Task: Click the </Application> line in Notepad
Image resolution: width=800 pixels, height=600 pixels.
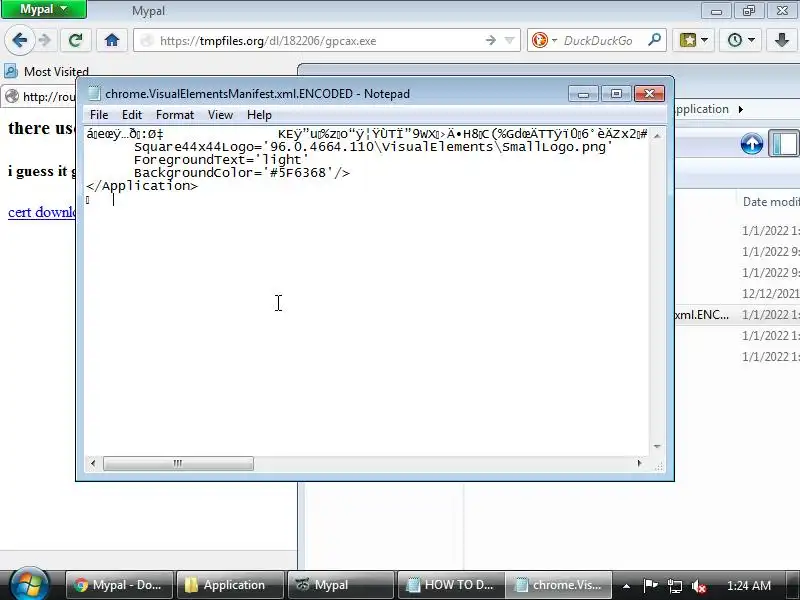Action: pos(142,186)
